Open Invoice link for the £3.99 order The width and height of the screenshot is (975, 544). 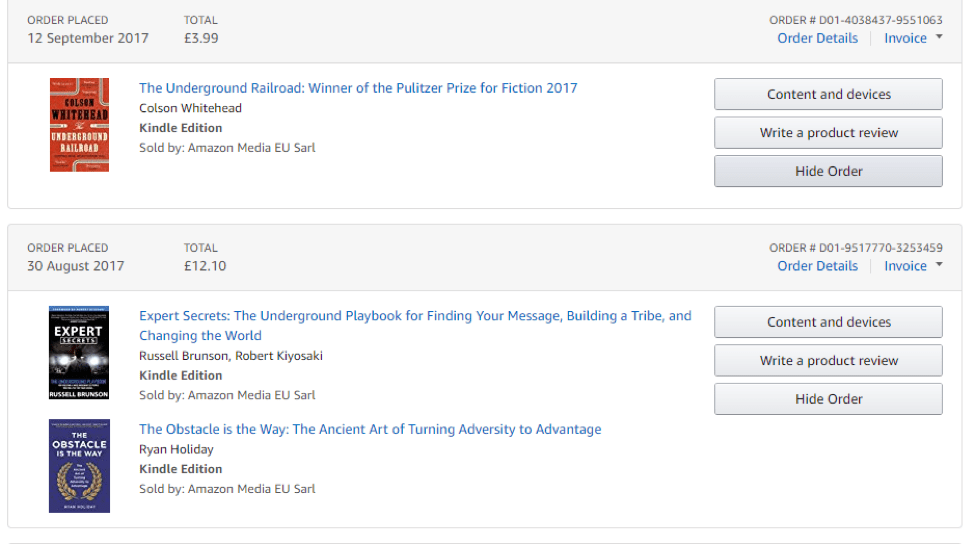pos(905,38)
